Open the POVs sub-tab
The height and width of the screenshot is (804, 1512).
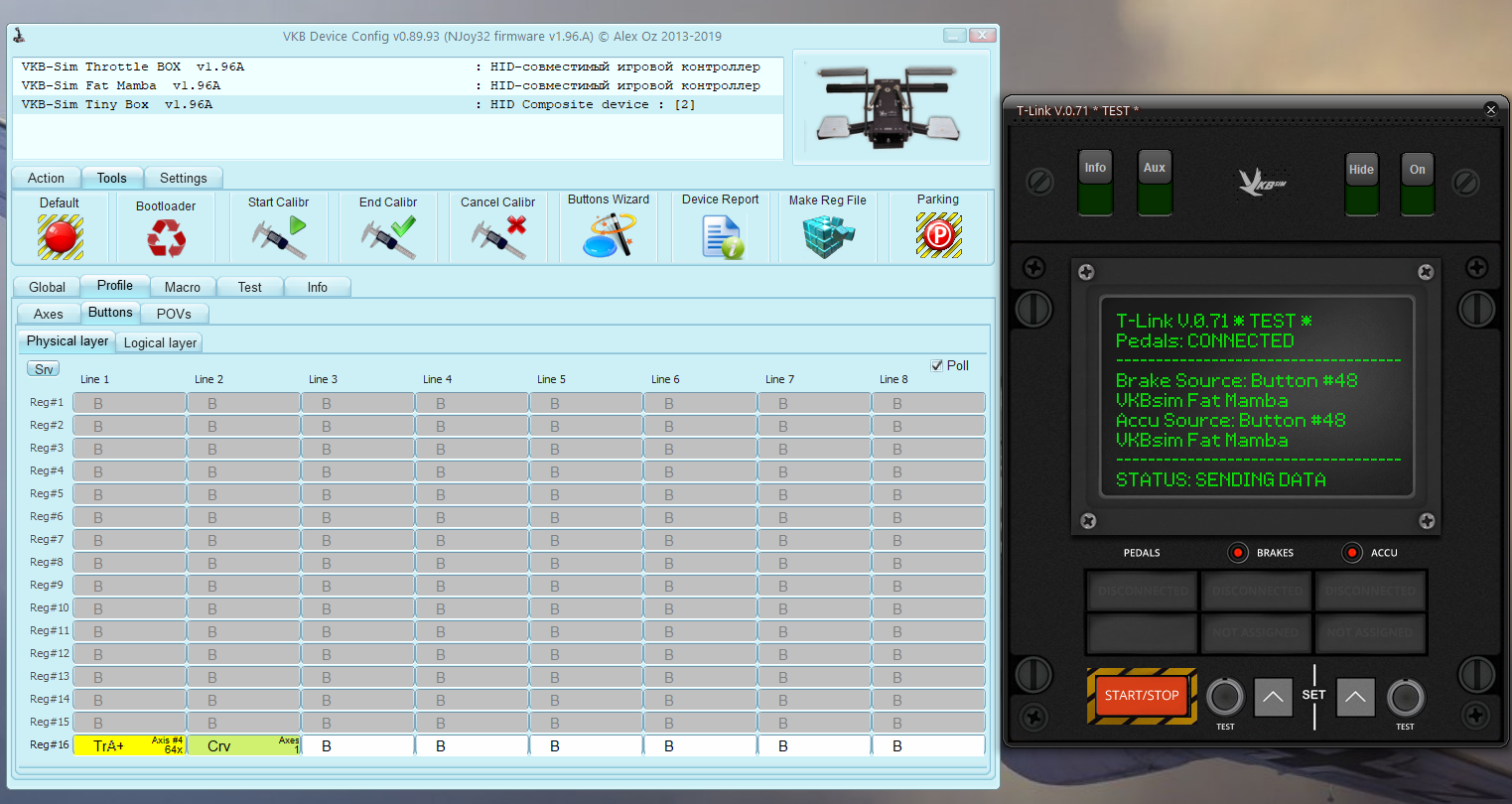[x=174, y=314]
